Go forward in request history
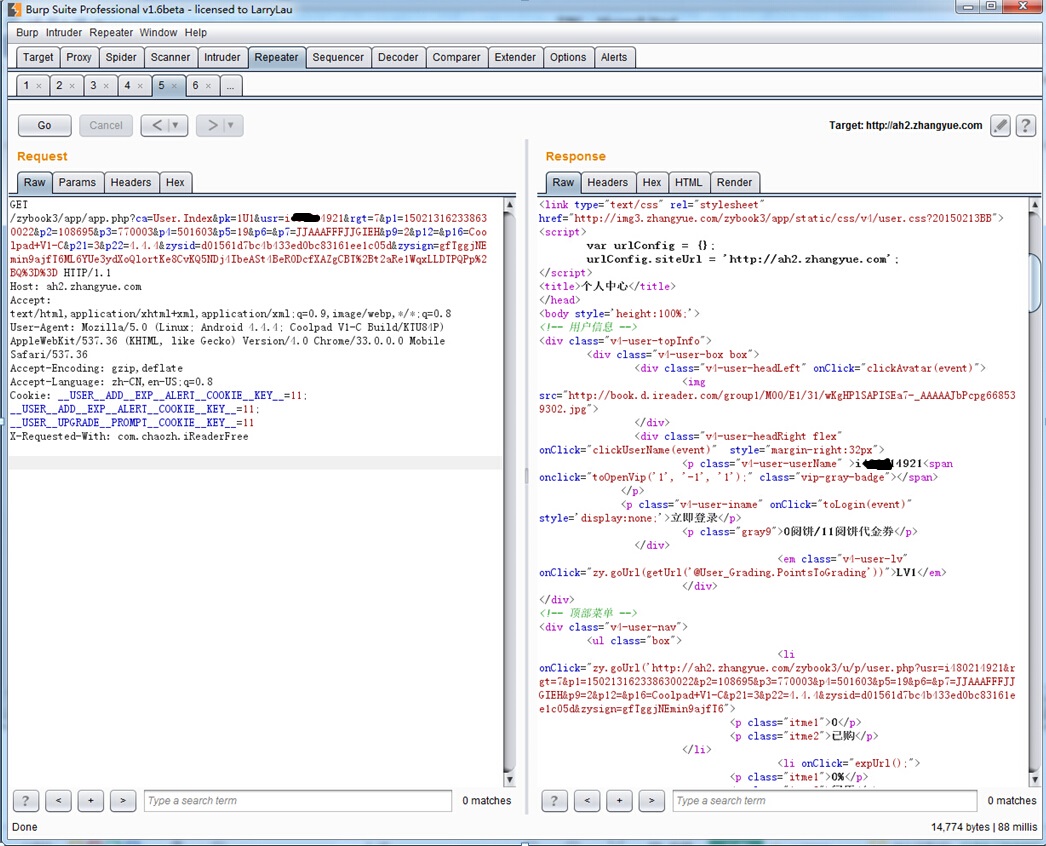Screen dimensions: 1046x846 click(212, 125)
